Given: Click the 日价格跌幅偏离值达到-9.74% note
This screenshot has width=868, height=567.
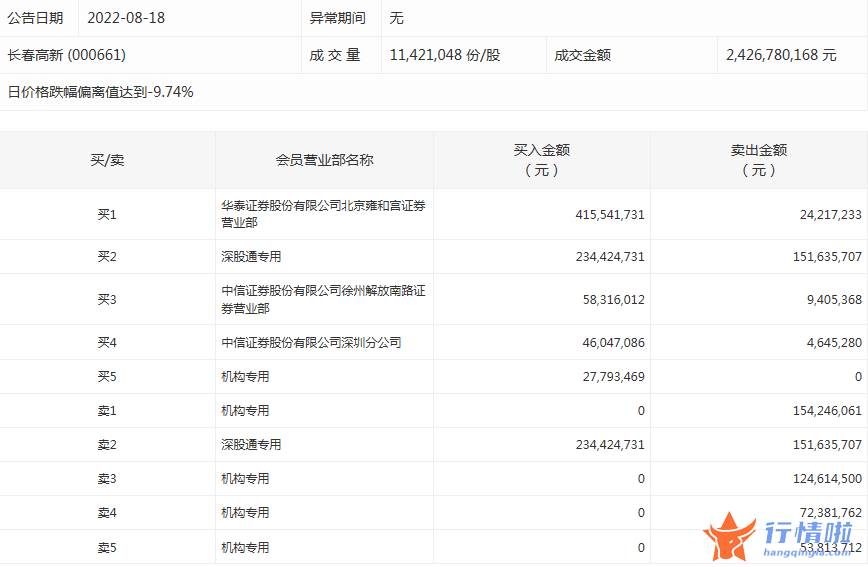Looking at the screenshot, I should [100, 92].
